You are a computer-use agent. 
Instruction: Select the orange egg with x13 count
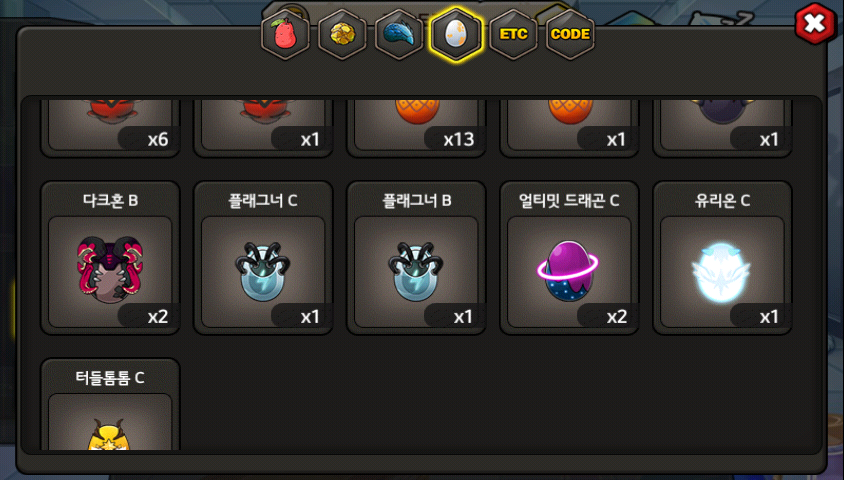pyautogui.click(x=417, y=111)
